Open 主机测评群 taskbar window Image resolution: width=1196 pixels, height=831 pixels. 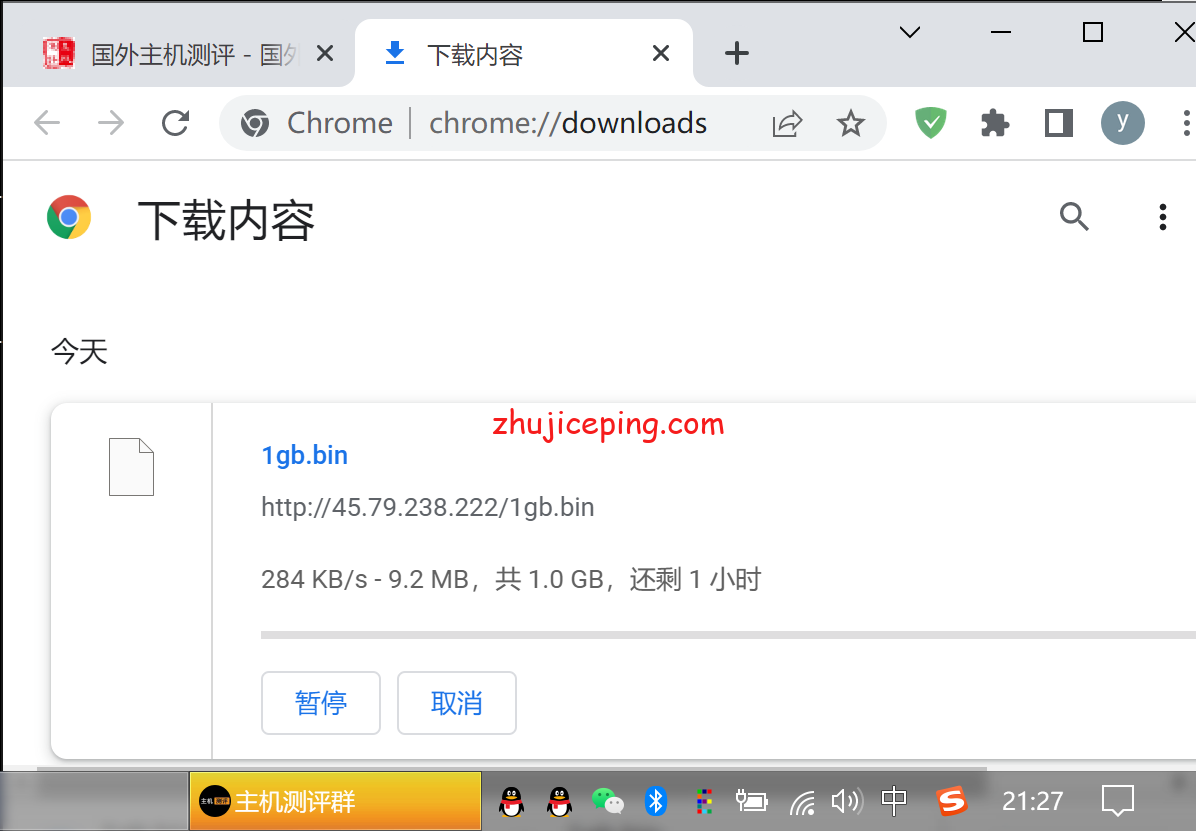pyautogui.click(x=336, y=801)
